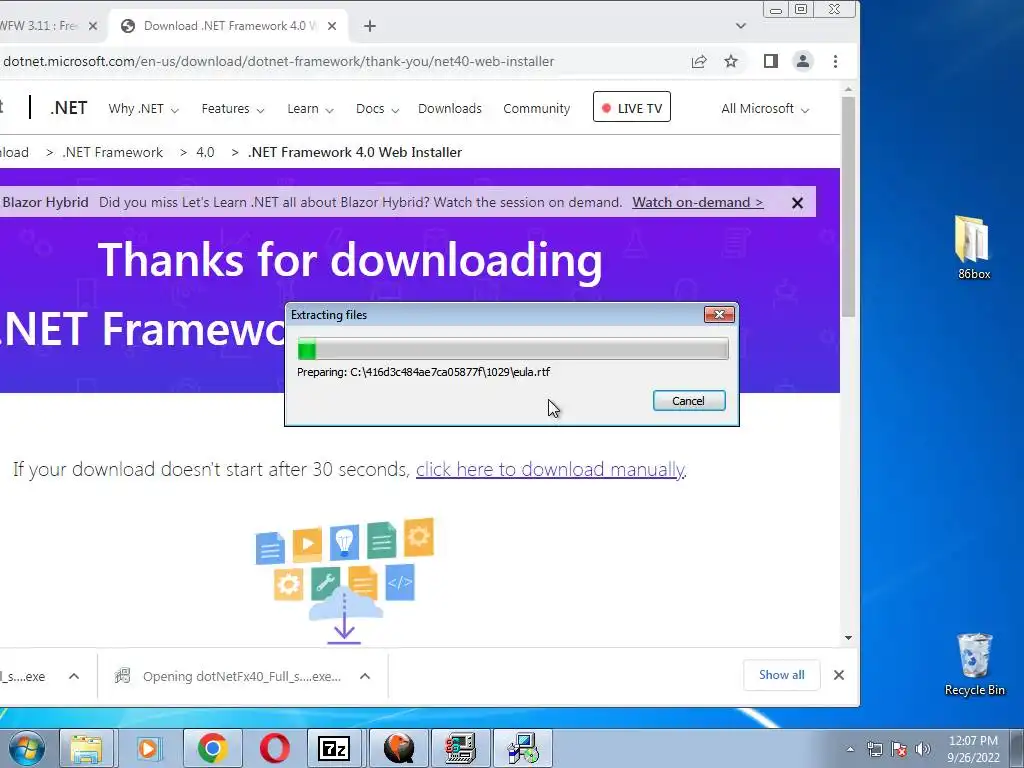Show hidden system tray icons

coord(850,749)
